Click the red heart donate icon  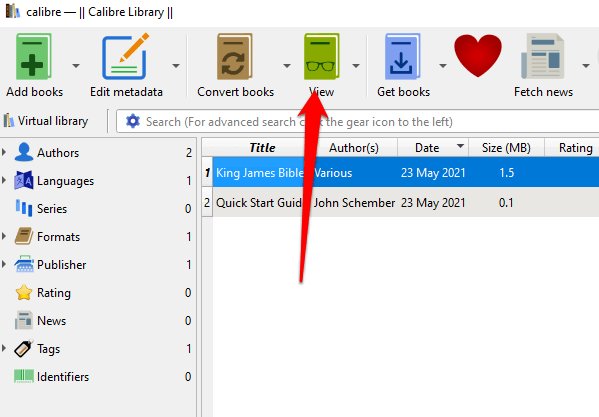point(478,55)
